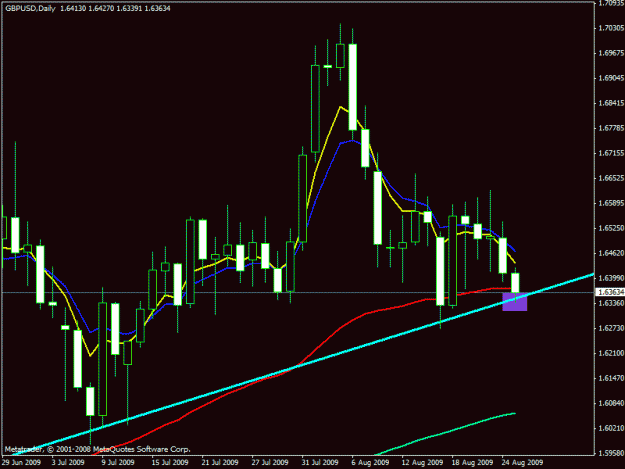Click the 1.67785 price axis label
Viewport: 625px width, 469px height.
(x=611, y=128)
